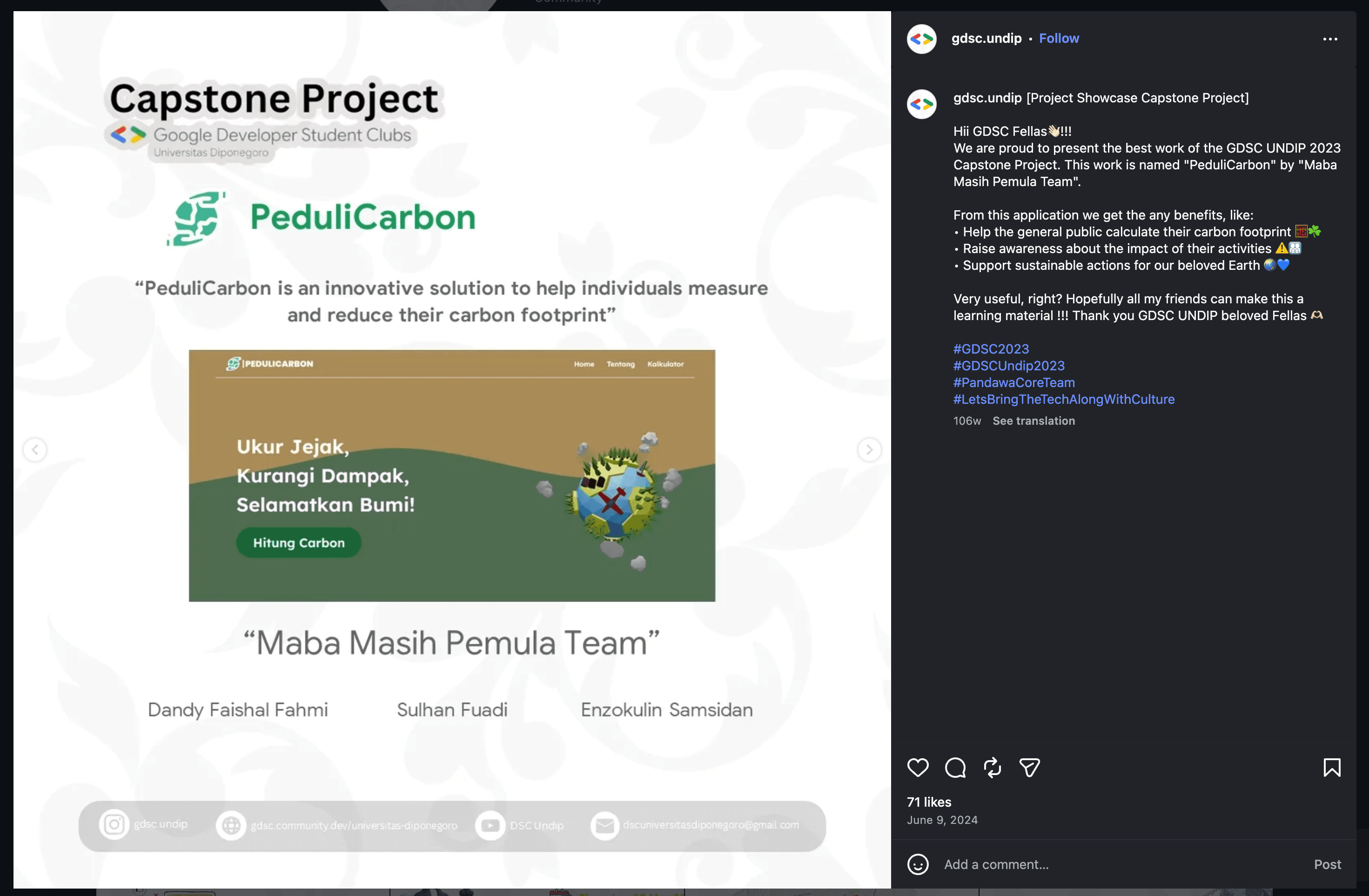Open the emoji picker in comment box
Screen dimensions: 1369x896
tap(918, 864)
